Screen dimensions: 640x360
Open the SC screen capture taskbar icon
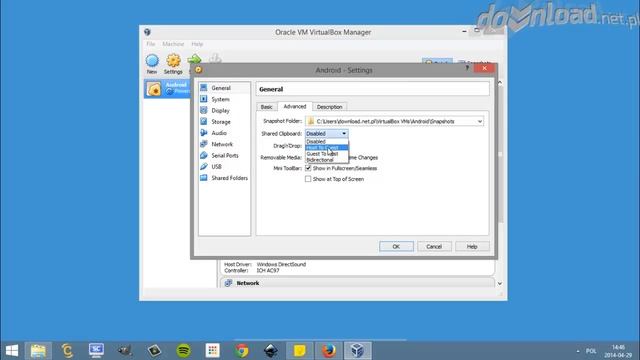click(96, 351)
